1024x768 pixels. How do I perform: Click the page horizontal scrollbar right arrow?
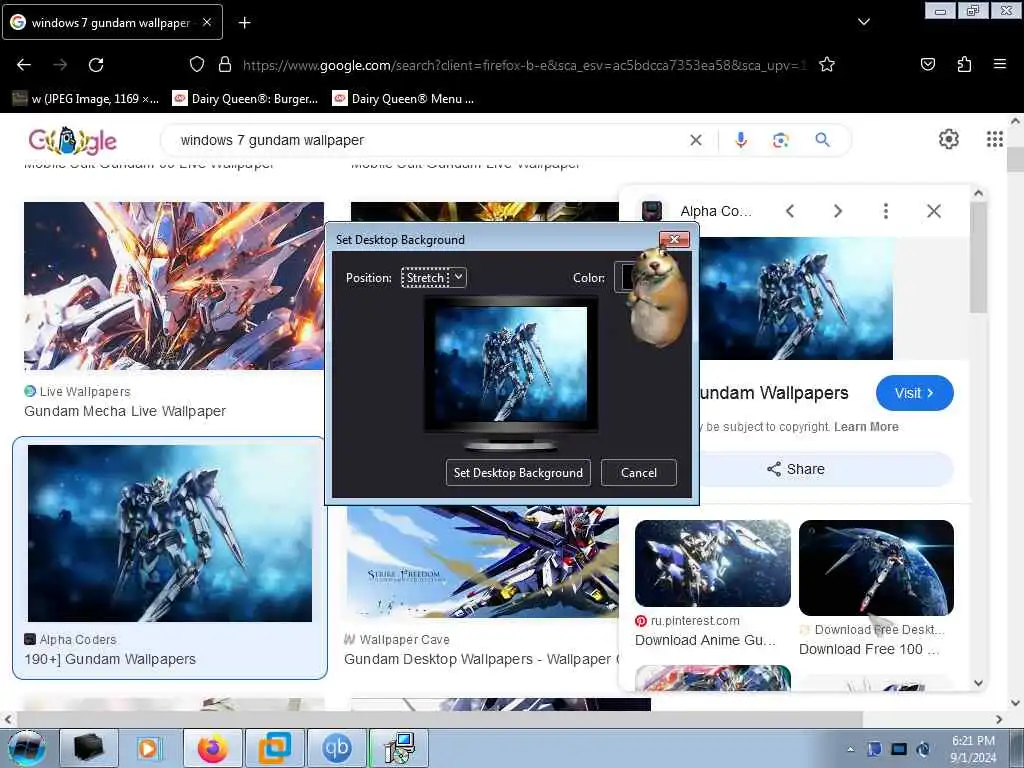click(999, 719)
